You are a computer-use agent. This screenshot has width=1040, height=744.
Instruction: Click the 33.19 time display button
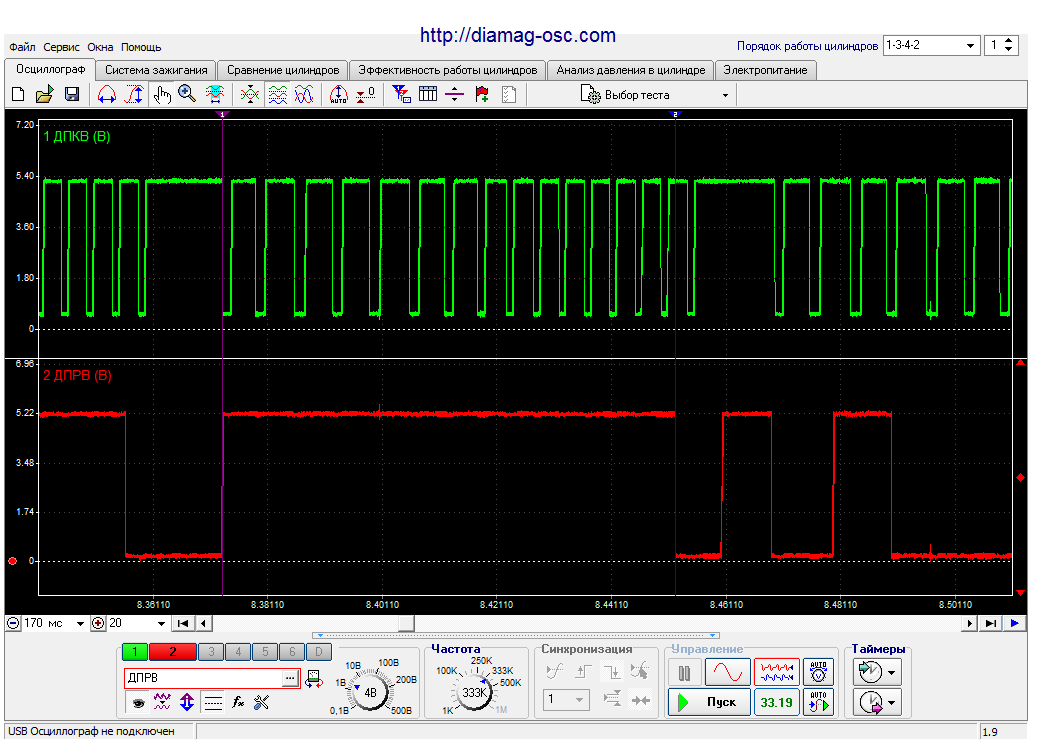(x=777, y=702)
